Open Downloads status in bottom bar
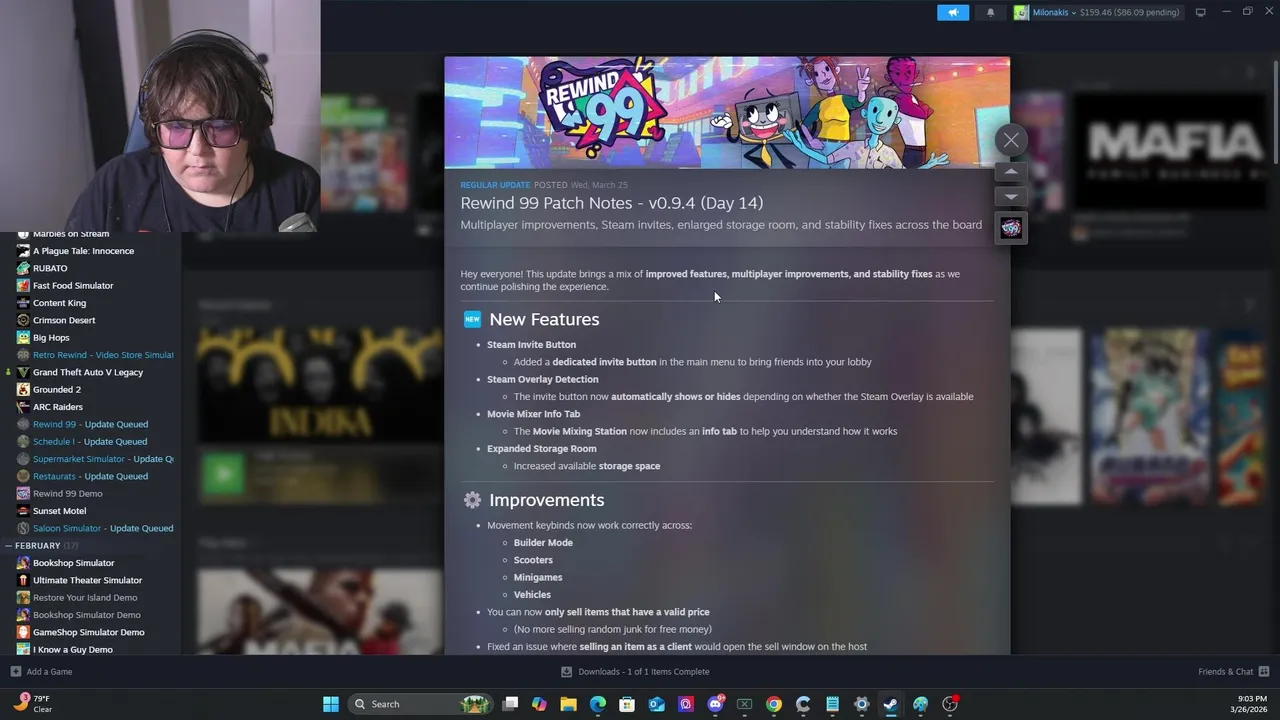1280x720 pixels. (635, 672)
